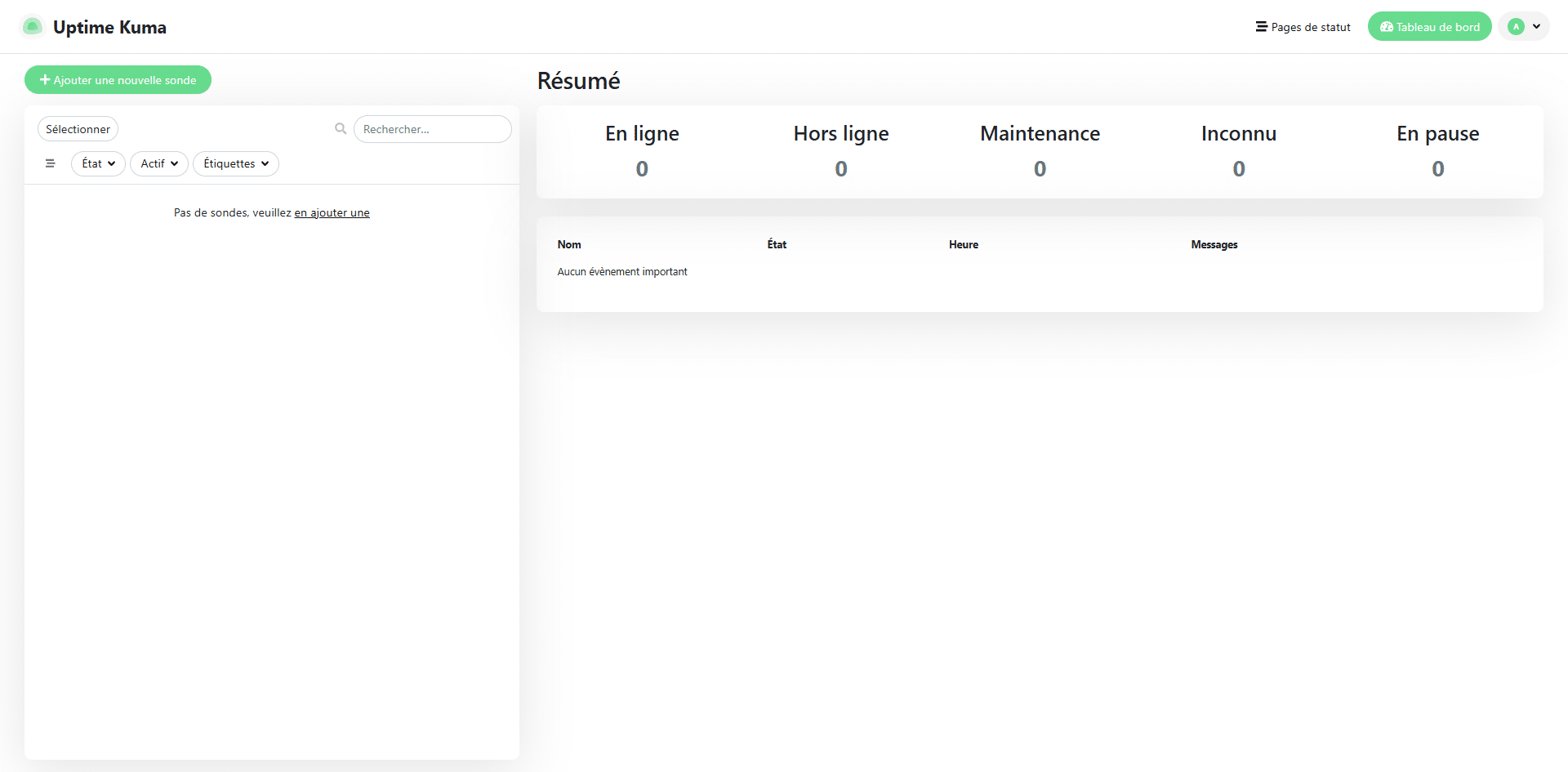Expand the profile dropdown chevron
The image size is (1568, 772).
(1536, 27)
